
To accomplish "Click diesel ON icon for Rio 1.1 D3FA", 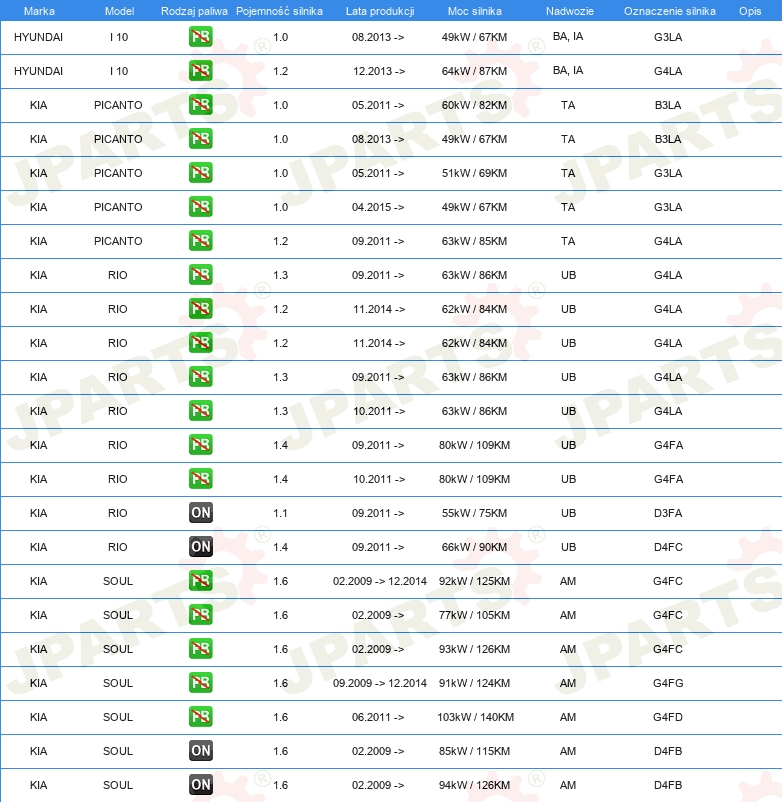I will [x=200, y=513].
